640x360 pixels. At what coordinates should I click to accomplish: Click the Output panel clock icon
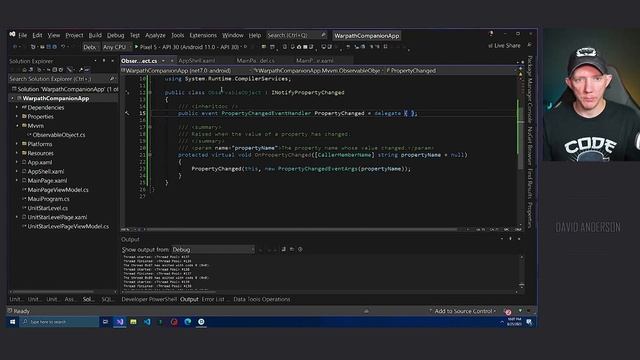coord(300,249)
